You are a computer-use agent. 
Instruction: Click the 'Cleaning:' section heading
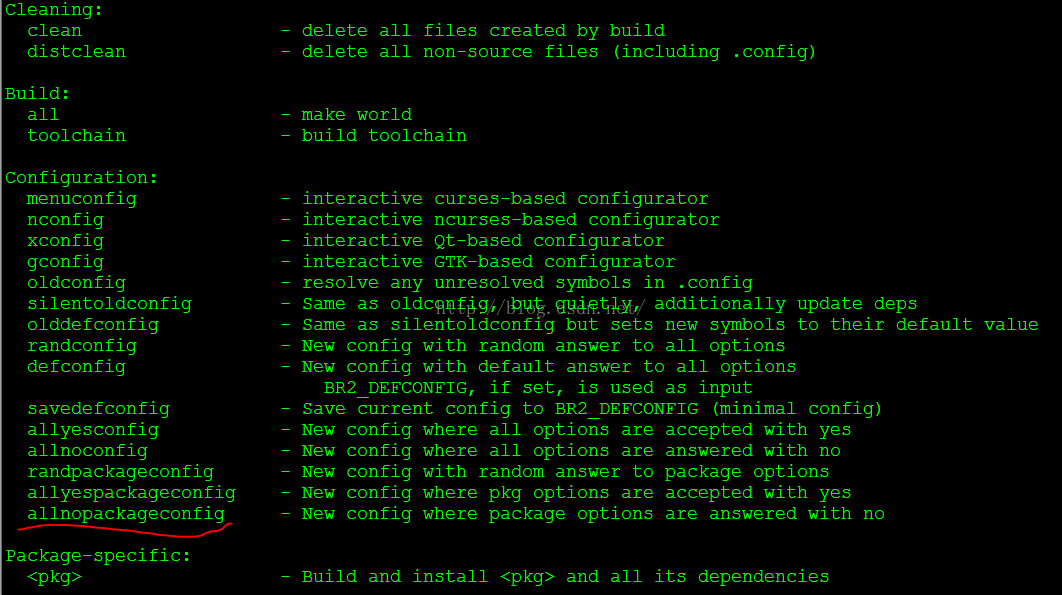[54, 10]
